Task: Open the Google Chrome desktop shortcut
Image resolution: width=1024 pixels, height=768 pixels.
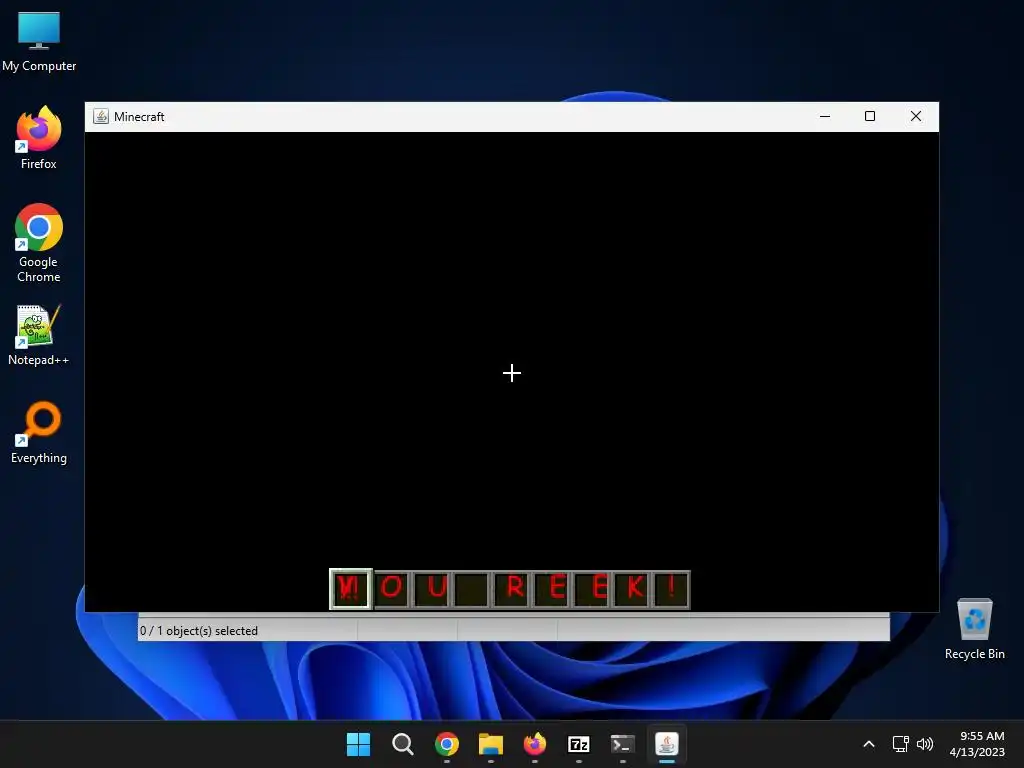Action: click(x=39, y=243)
